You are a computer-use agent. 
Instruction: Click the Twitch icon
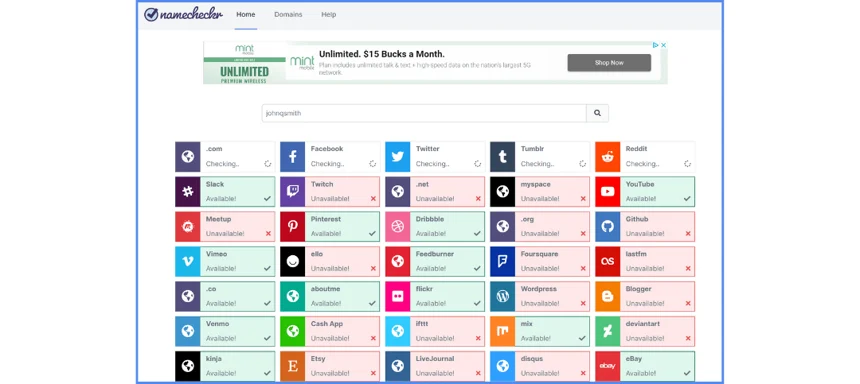[x=292, y=191]
